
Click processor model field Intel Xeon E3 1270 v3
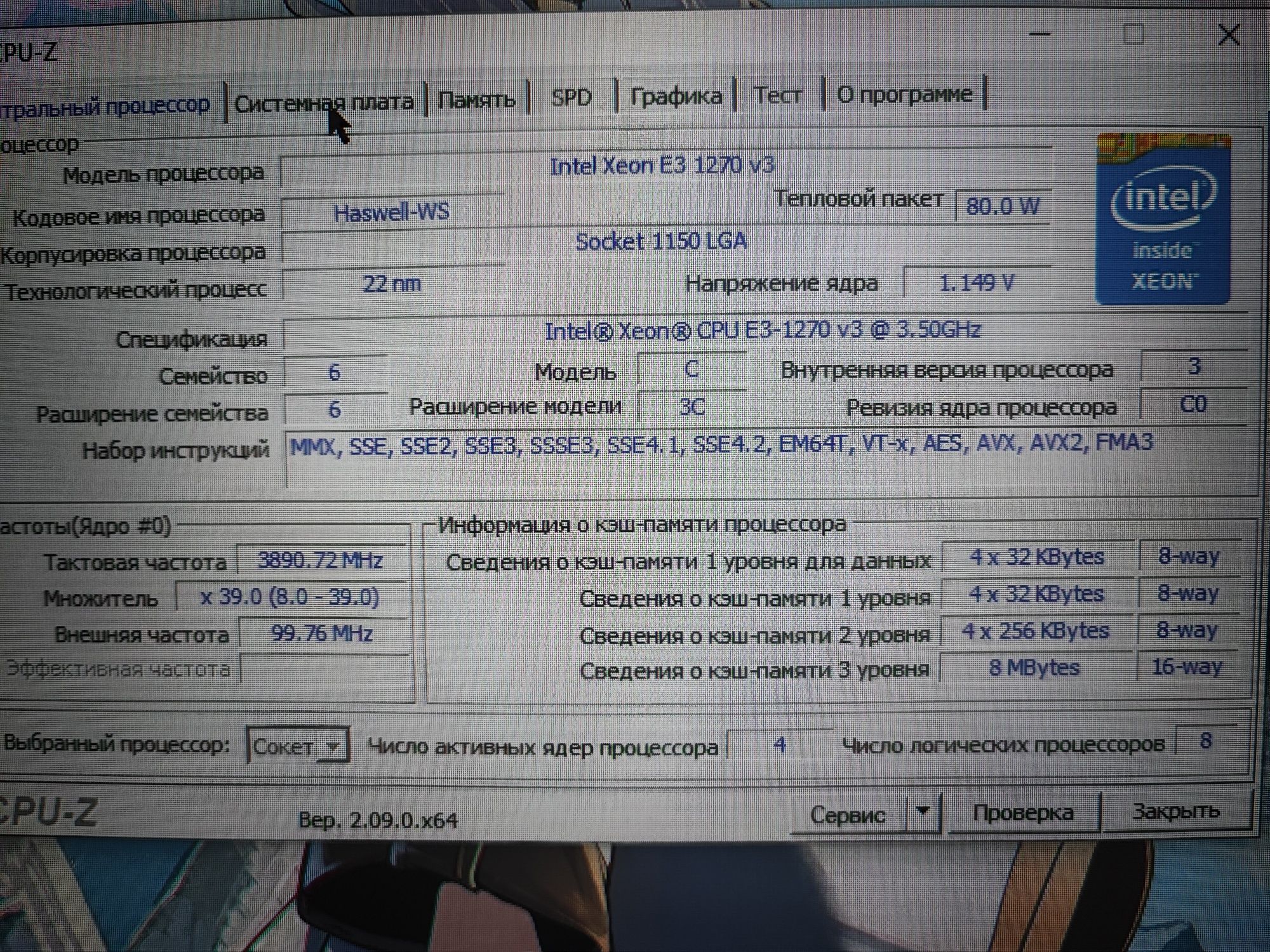[665, 166]
